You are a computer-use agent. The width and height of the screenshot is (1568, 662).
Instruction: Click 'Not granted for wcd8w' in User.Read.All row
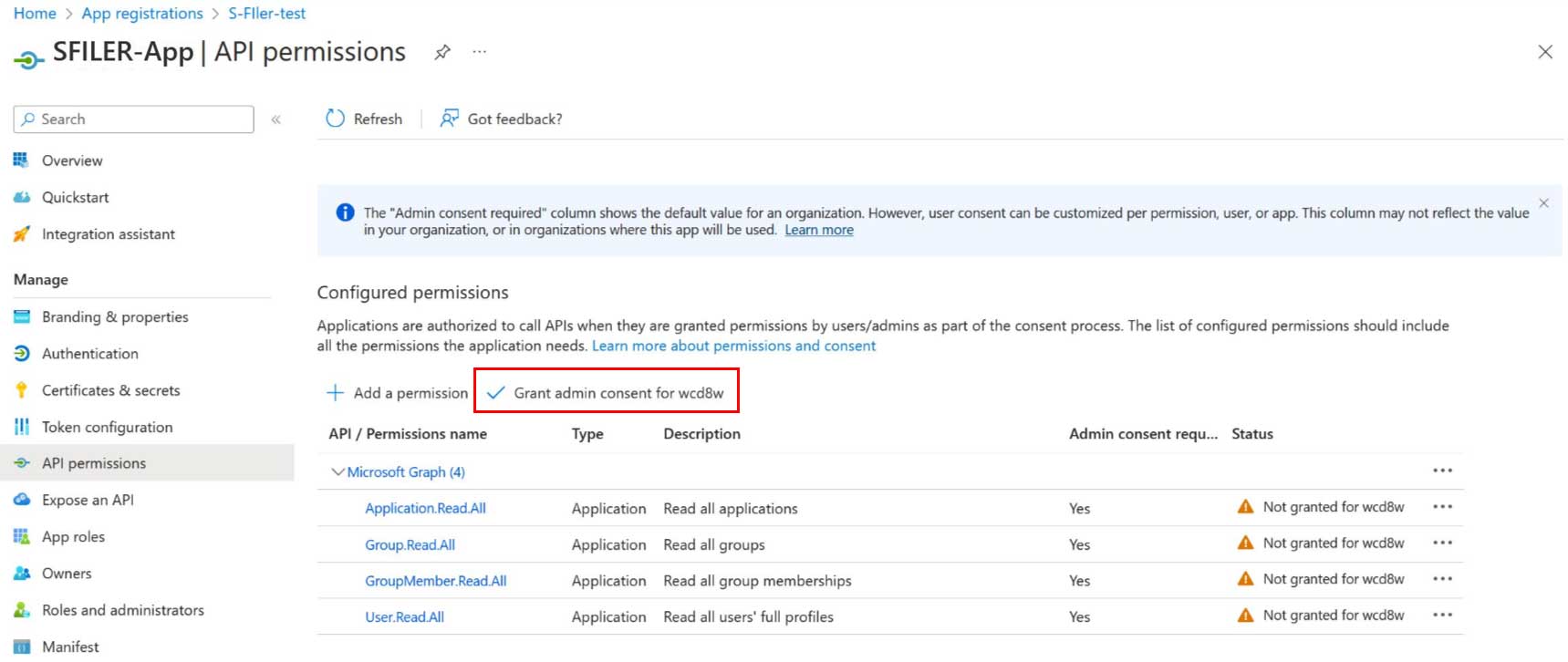[x=1334, y=615]
